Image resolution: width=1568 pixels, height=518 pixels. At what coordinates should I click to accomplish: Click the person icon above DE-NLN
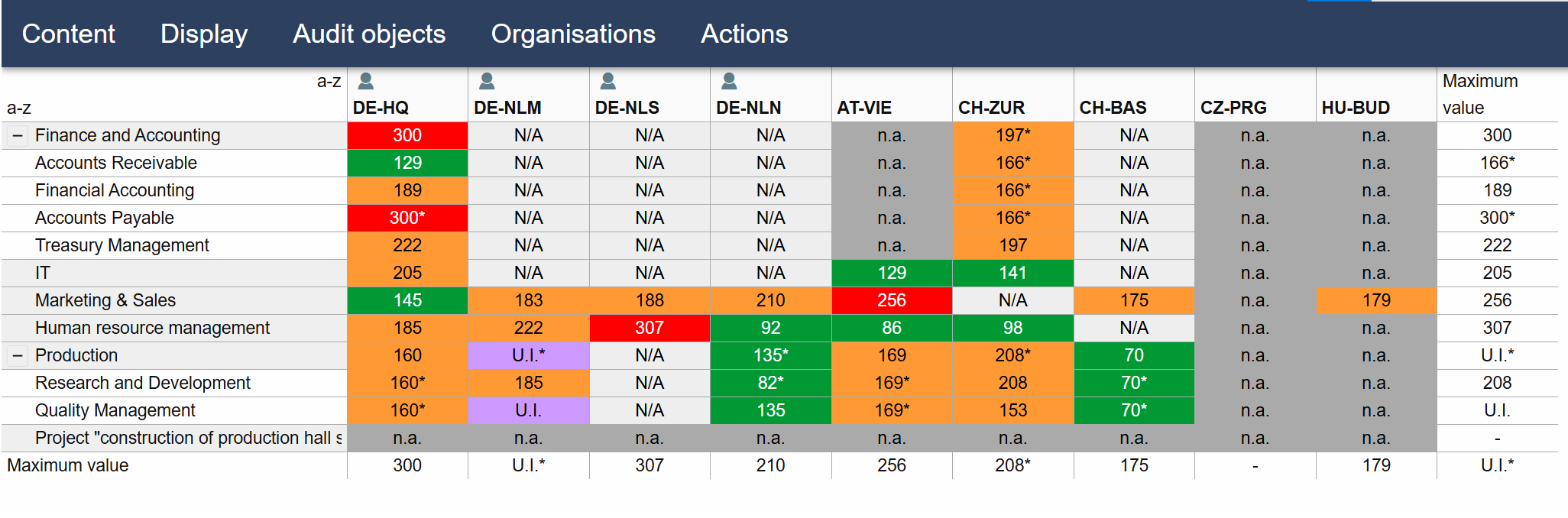pyautogui.click(x=729, y=81)
